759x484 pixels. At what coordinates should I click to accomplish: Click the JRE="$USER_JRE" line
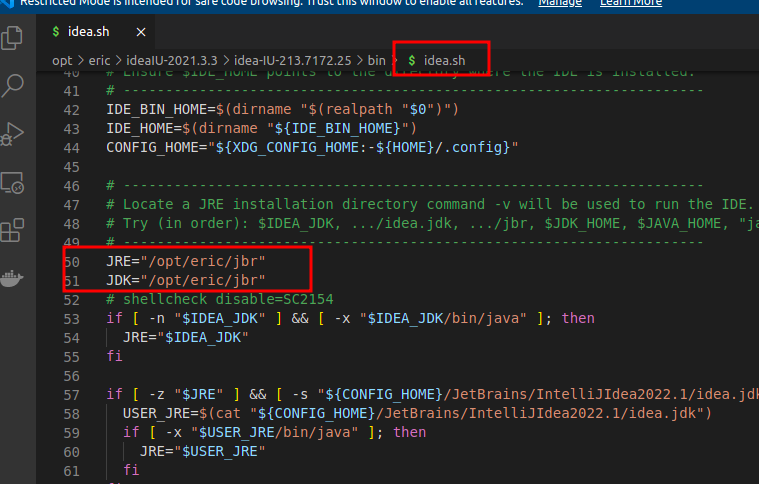(x=202, y=452)
